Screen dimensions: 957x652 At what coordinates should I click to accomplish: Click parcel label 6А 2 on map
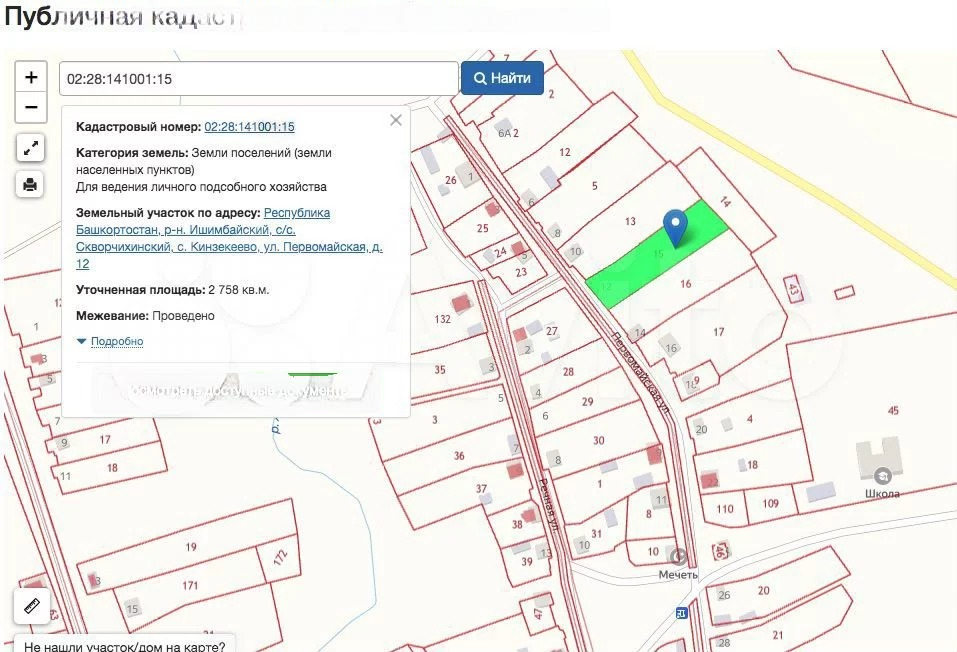[508, 133]
